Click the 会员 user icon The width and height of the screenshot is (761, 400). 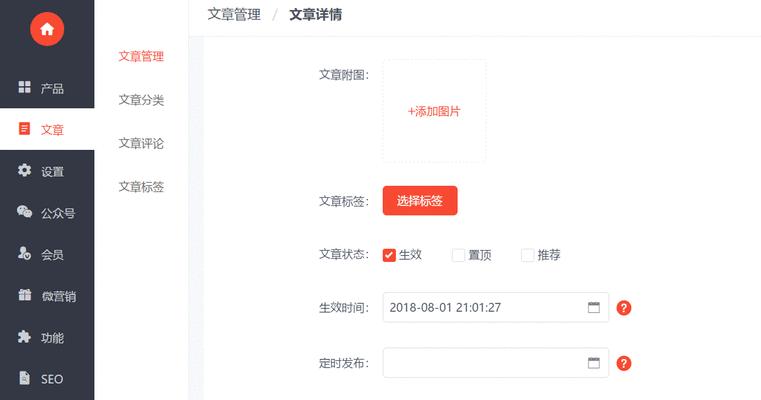click(24, 253)
